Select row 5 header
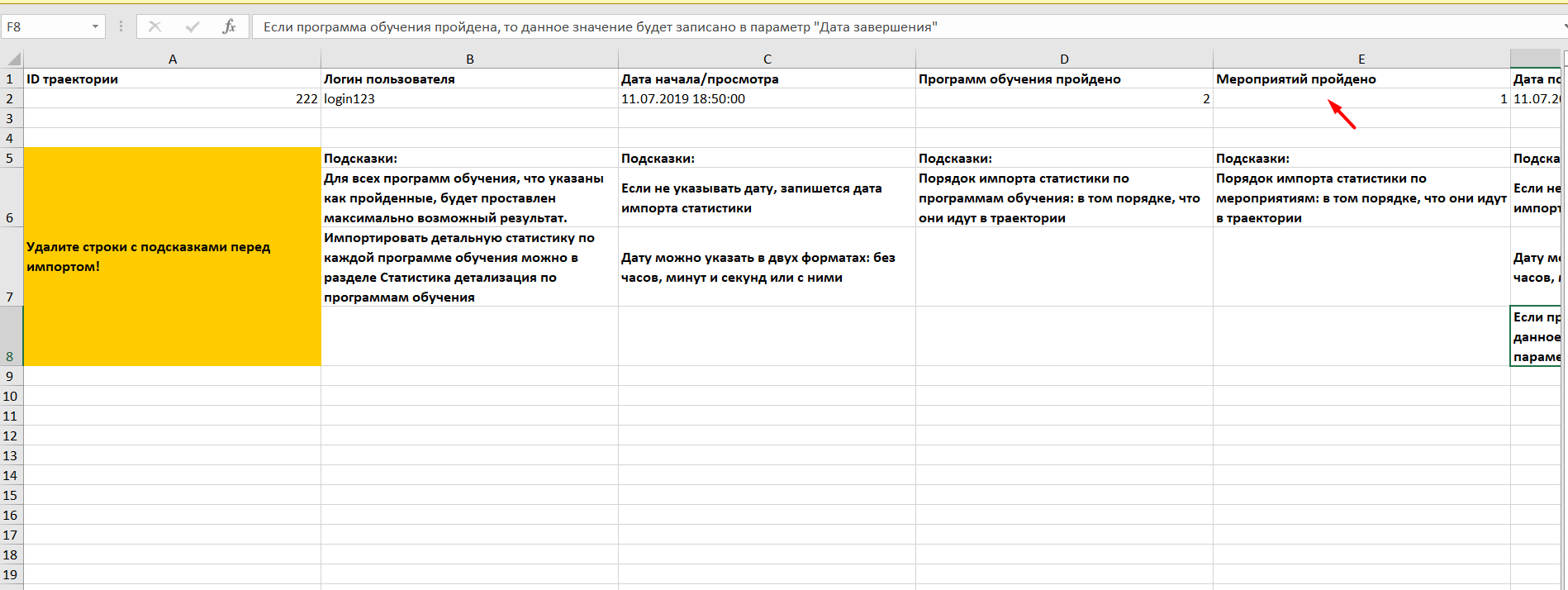 click(11, 158)
